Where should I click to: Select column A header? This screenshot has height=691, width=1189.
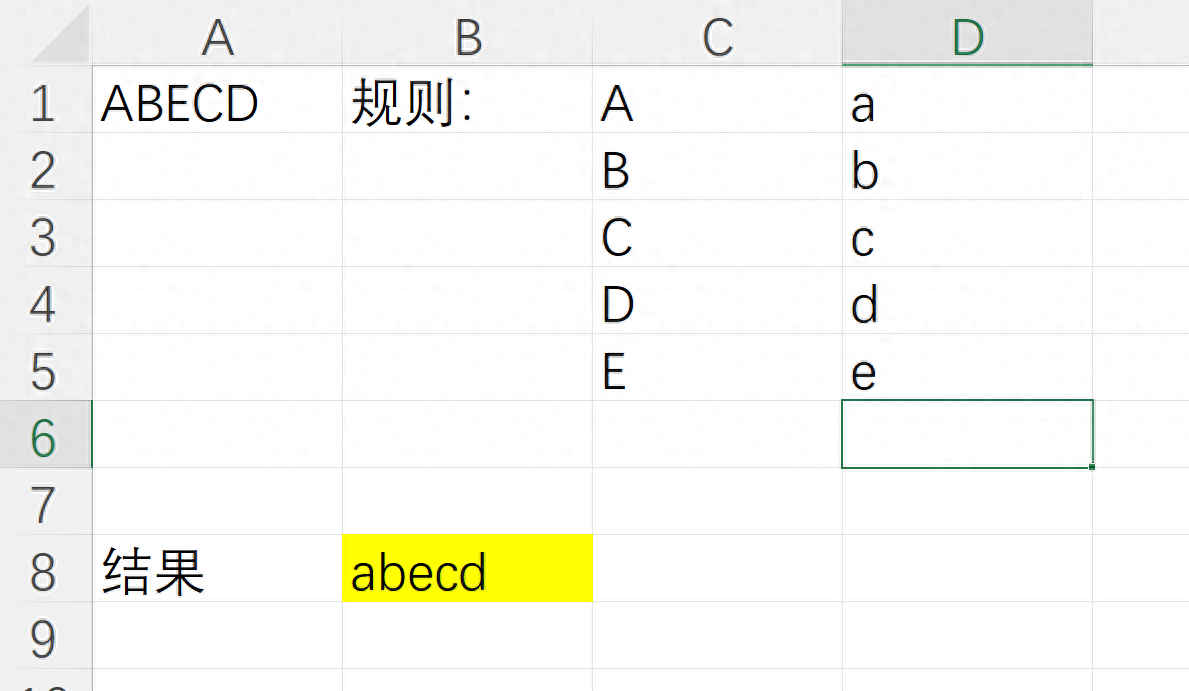218,35
